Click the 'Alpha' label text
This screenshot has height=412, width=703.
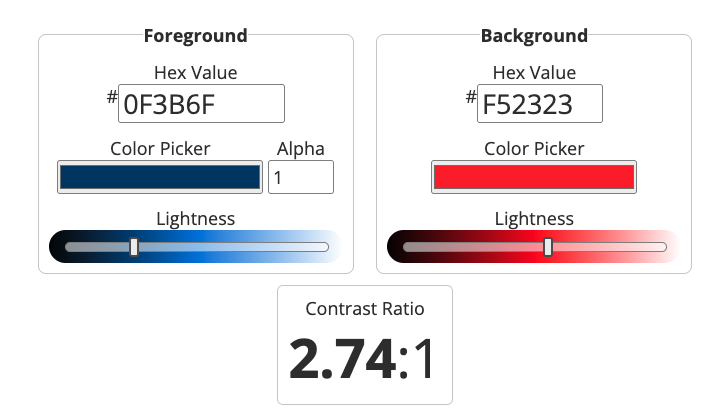click(301, 149)
